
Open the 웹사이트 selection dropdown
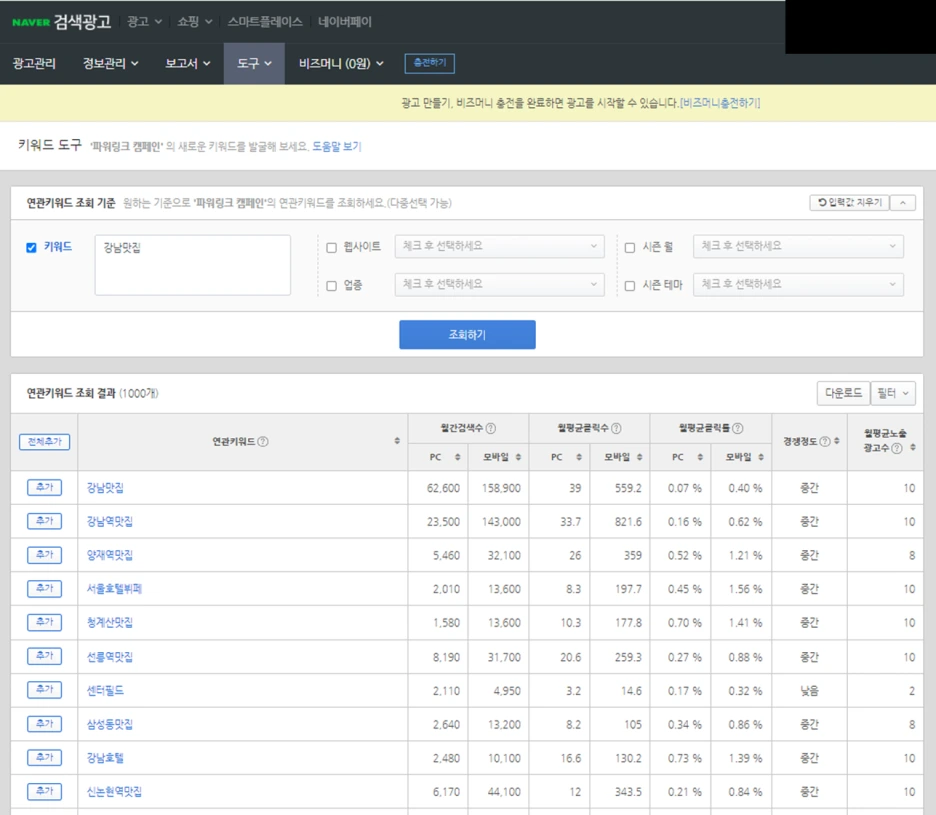pyautogui.click(x=499, y=246)
